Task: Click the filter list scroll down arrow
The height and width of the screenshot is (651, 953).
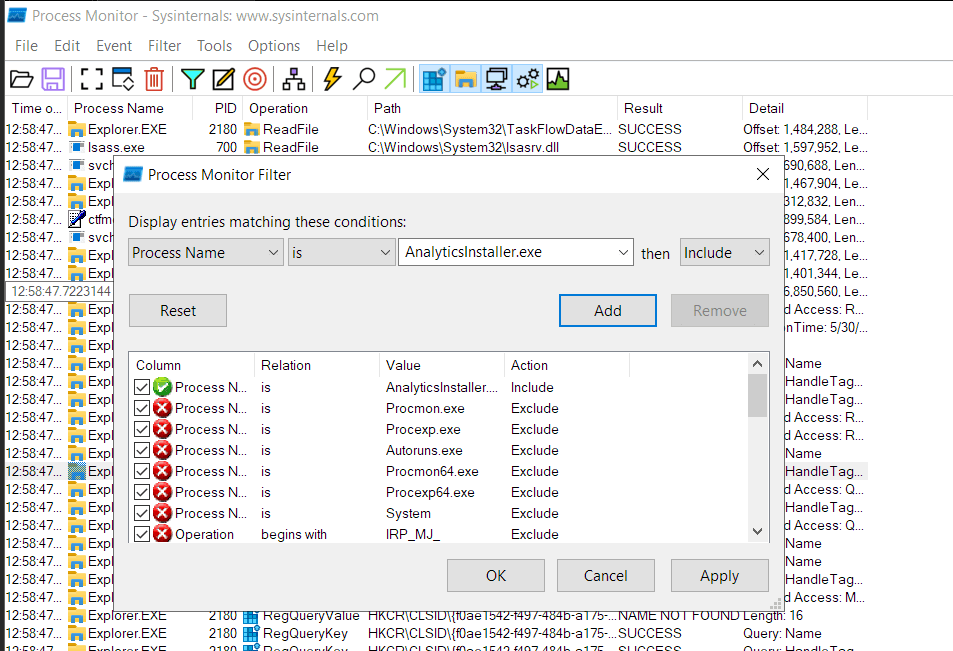Action: click(757, 531)
